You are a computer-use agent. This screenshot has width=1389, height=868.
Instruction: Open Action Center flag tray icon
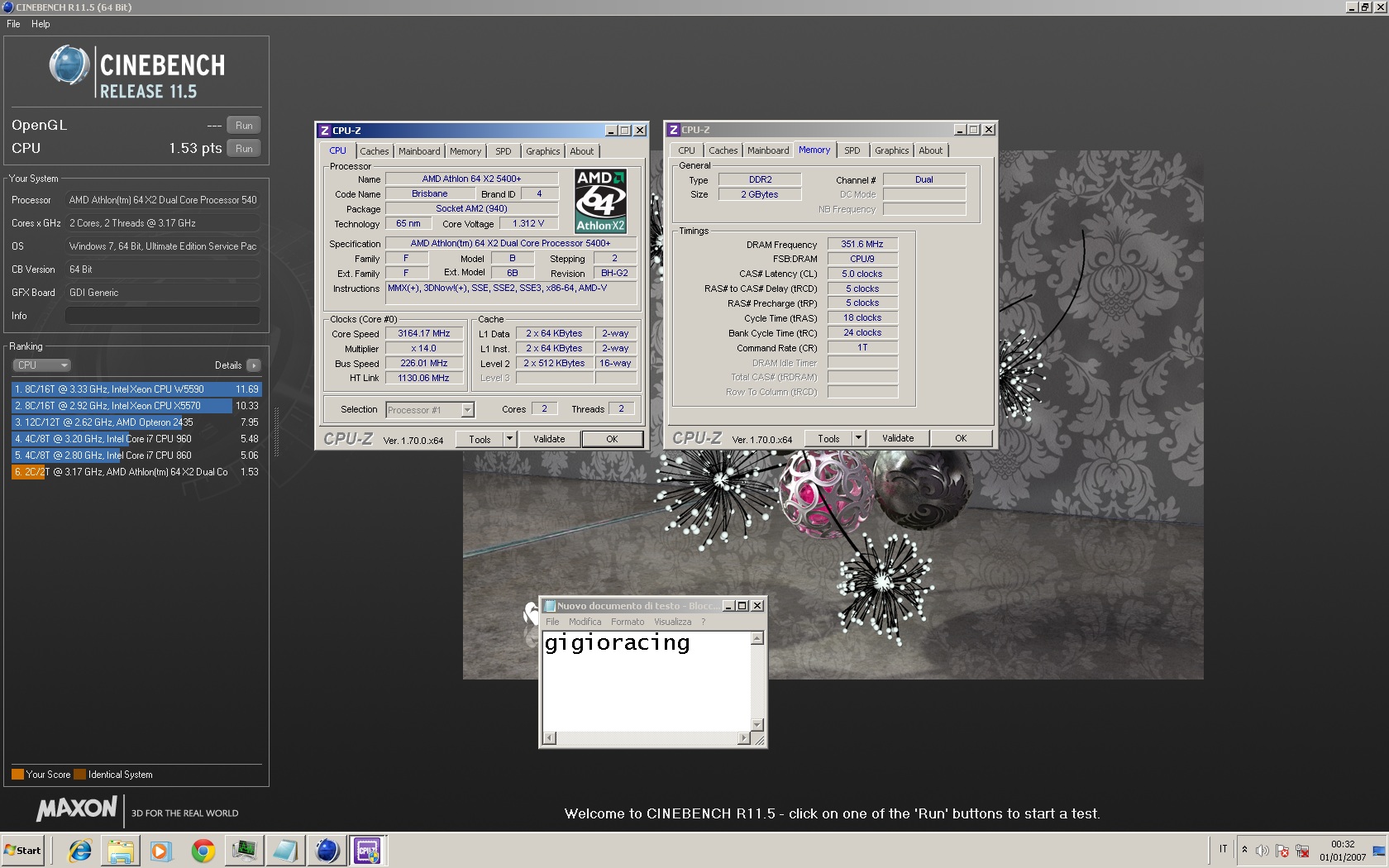pyautogui.click(x=1282, y=851)
